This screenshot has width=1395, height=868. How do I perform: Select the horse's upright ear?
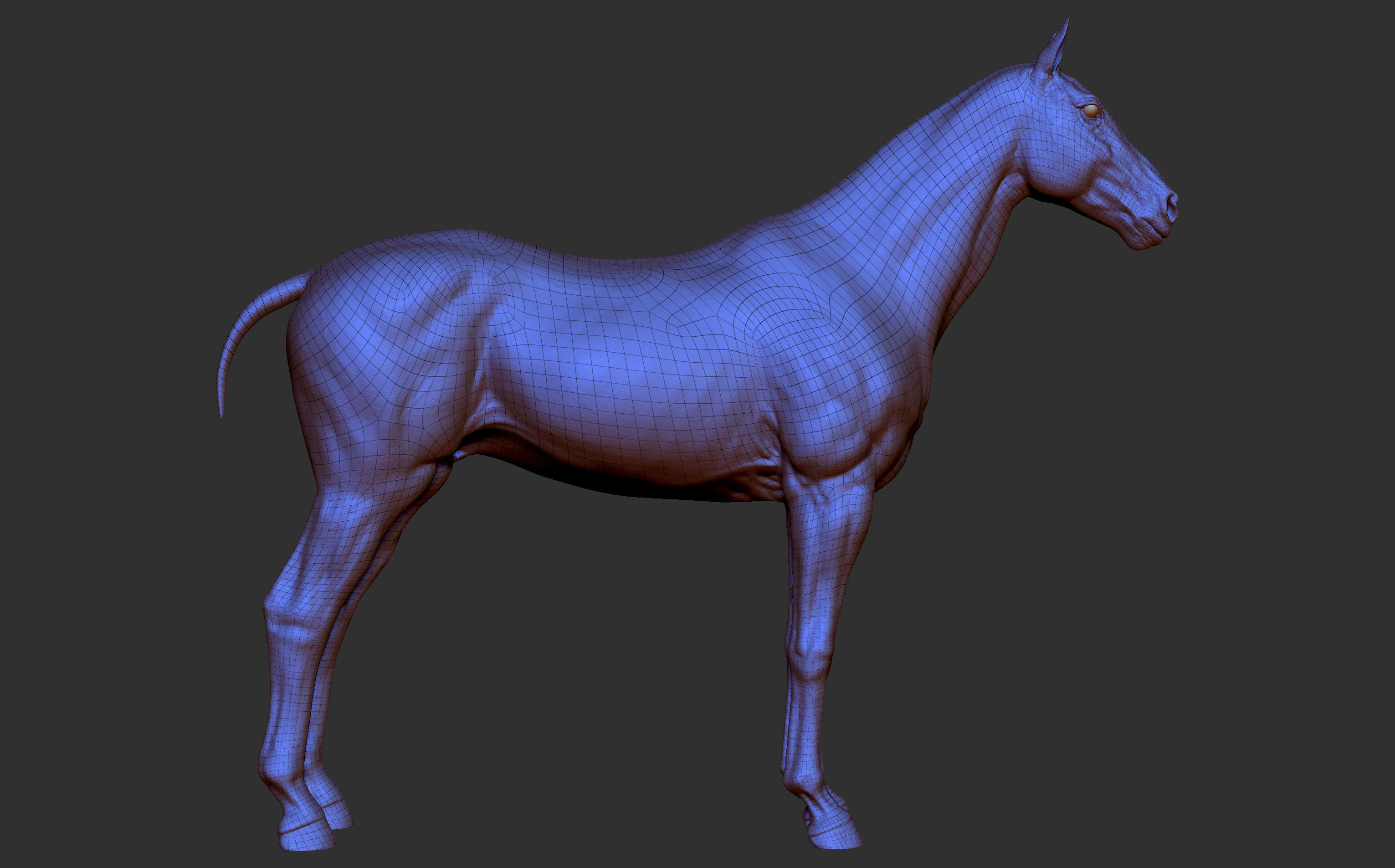point(1052,49)
